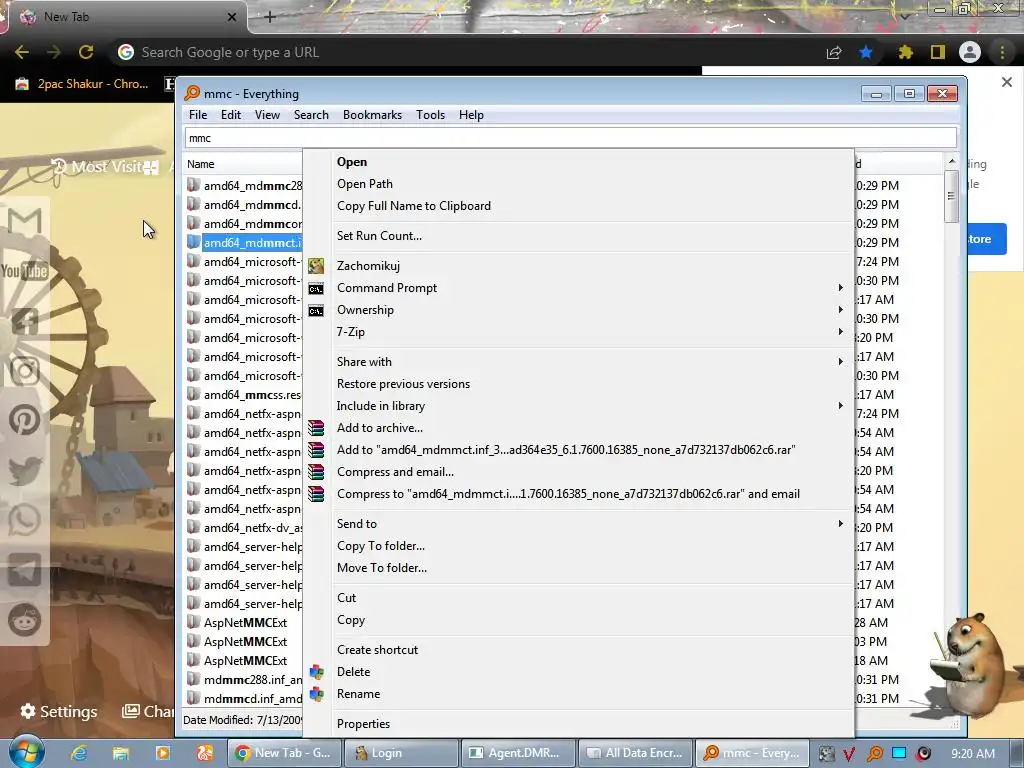The height and width of the screenshot is (768, 1024).
Task: Open Chrome profile avatar icon
Action: [970, 52]
